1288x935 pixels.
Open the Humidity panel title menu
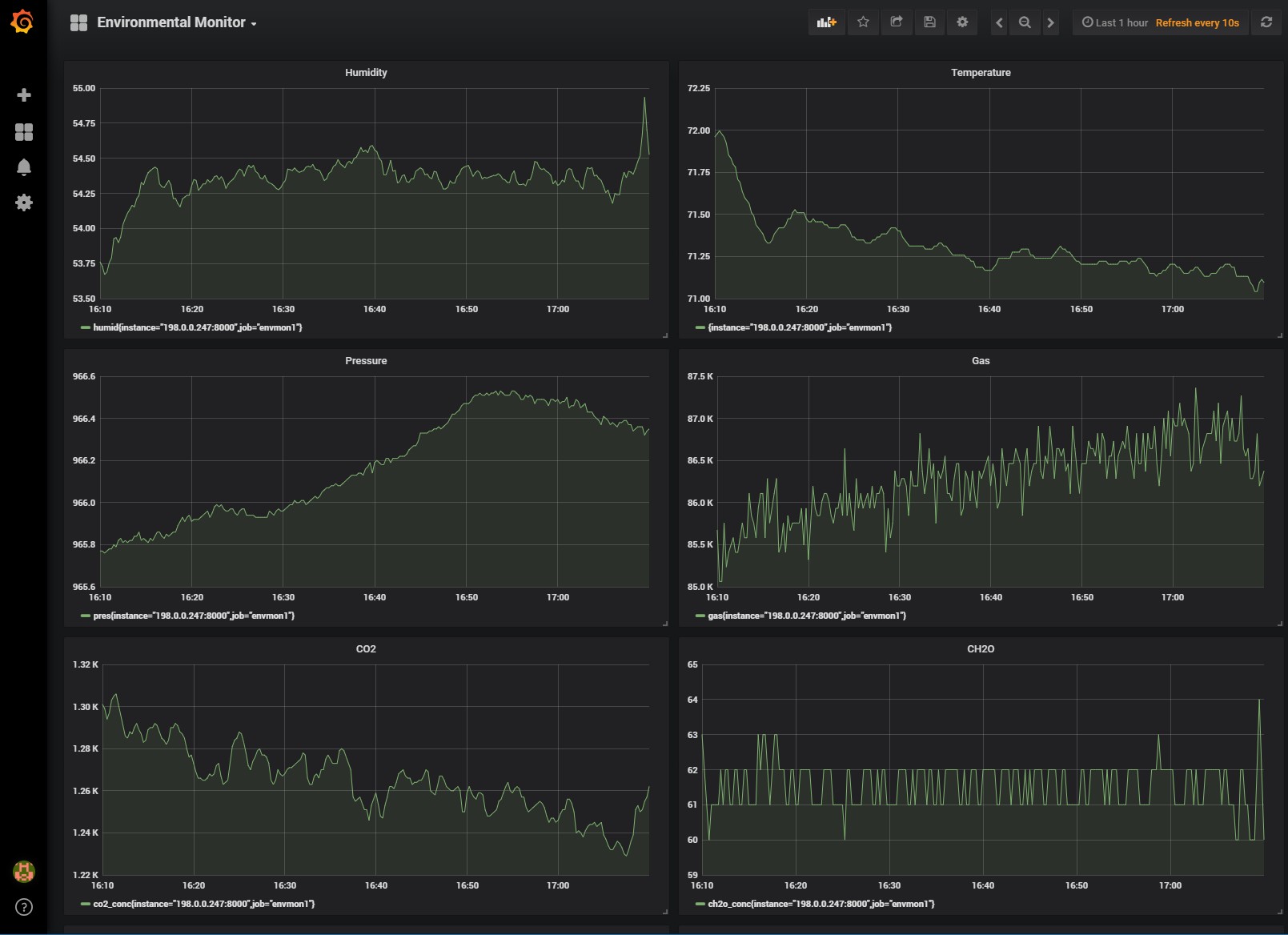(x=366, y=72)
